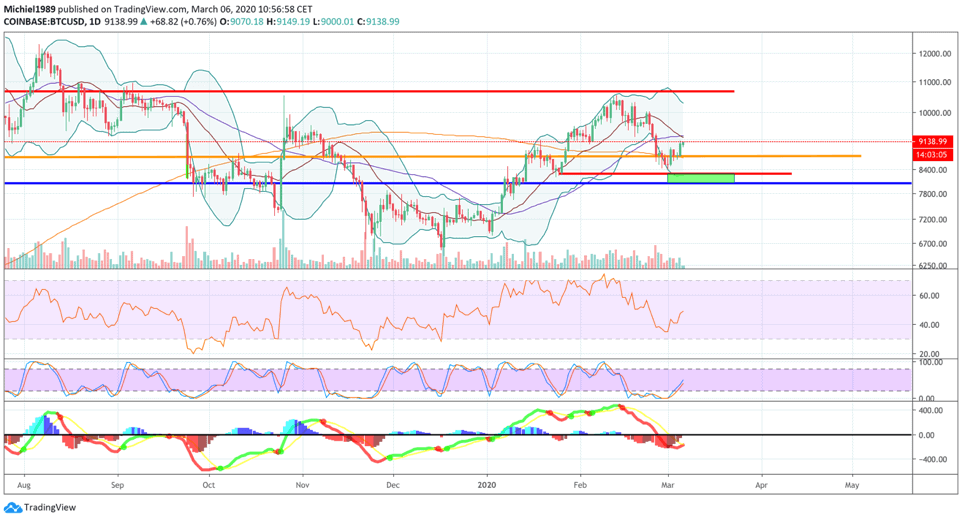The image size is (964, 522).
Task: Click the Dec date label
Action: point(393,485)
